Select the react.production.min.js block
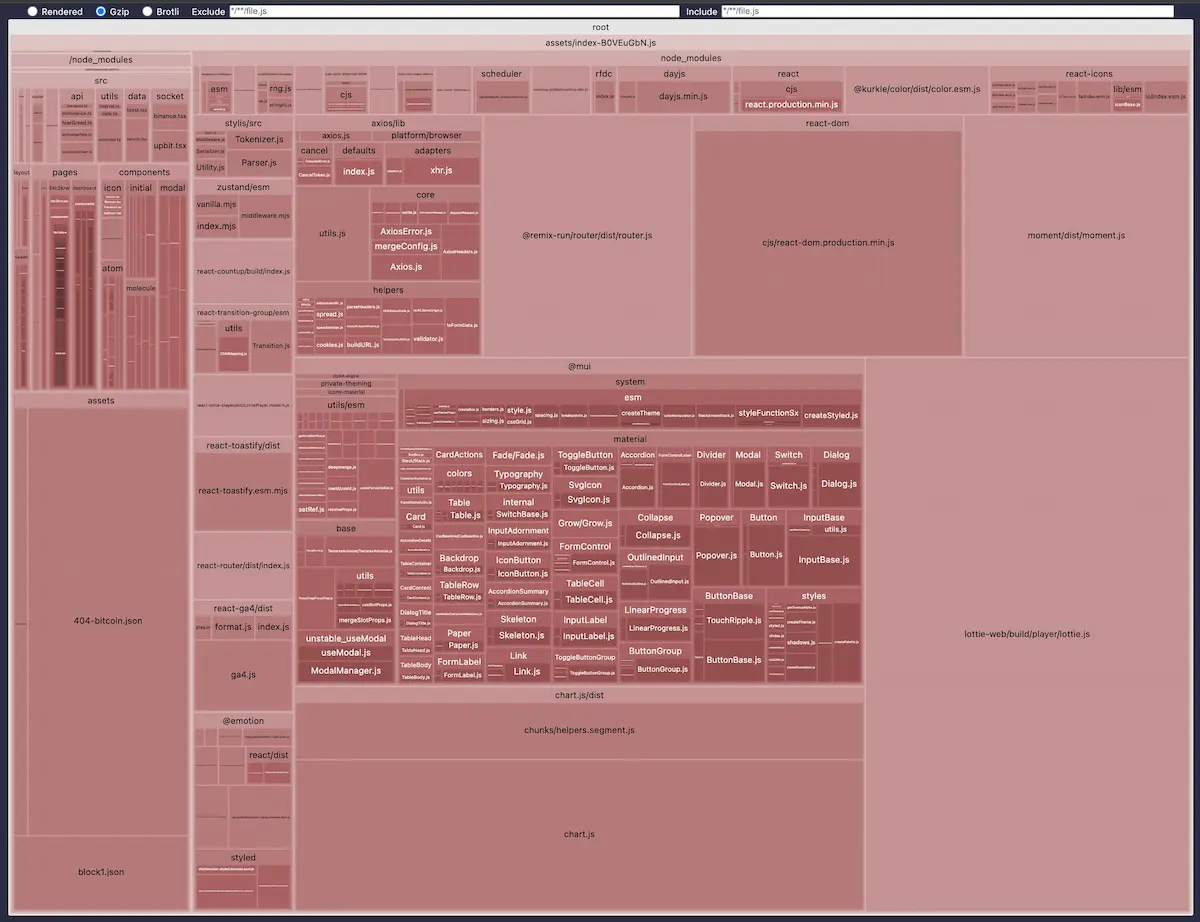The image size is (1200, 922). coord(791,104)
